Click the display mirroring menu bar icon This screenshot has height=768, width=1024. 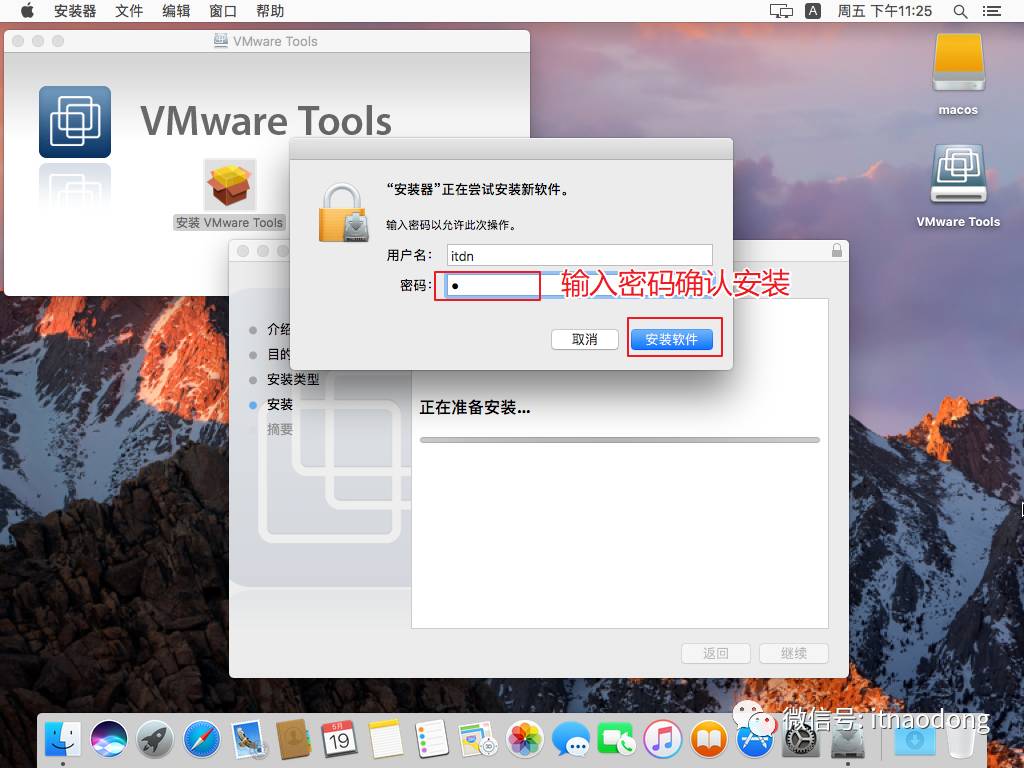781,10
